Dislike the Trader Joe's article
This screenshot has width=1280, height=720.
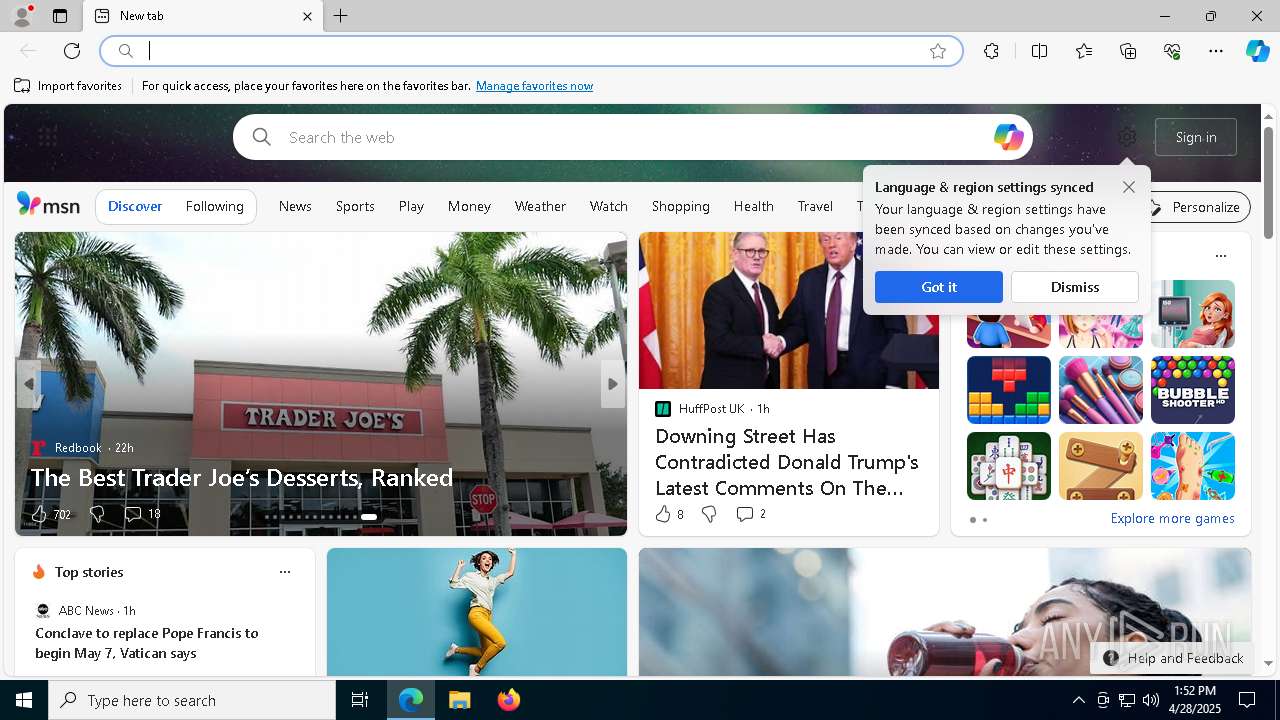pos(97,514)
